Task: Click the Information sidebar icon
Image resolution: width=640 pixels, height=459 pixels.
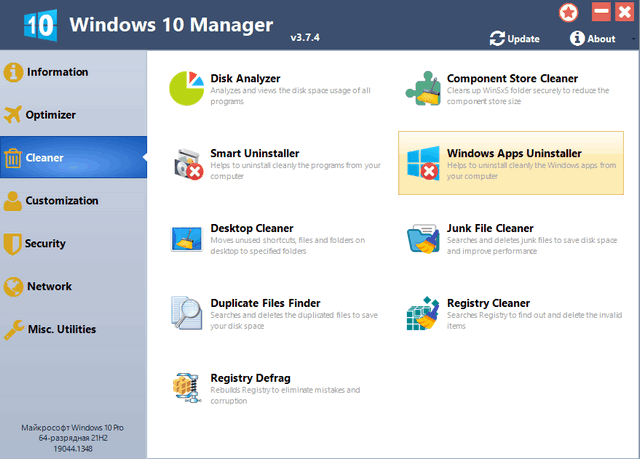Action: pyautogui.click(x=13, y=72)
